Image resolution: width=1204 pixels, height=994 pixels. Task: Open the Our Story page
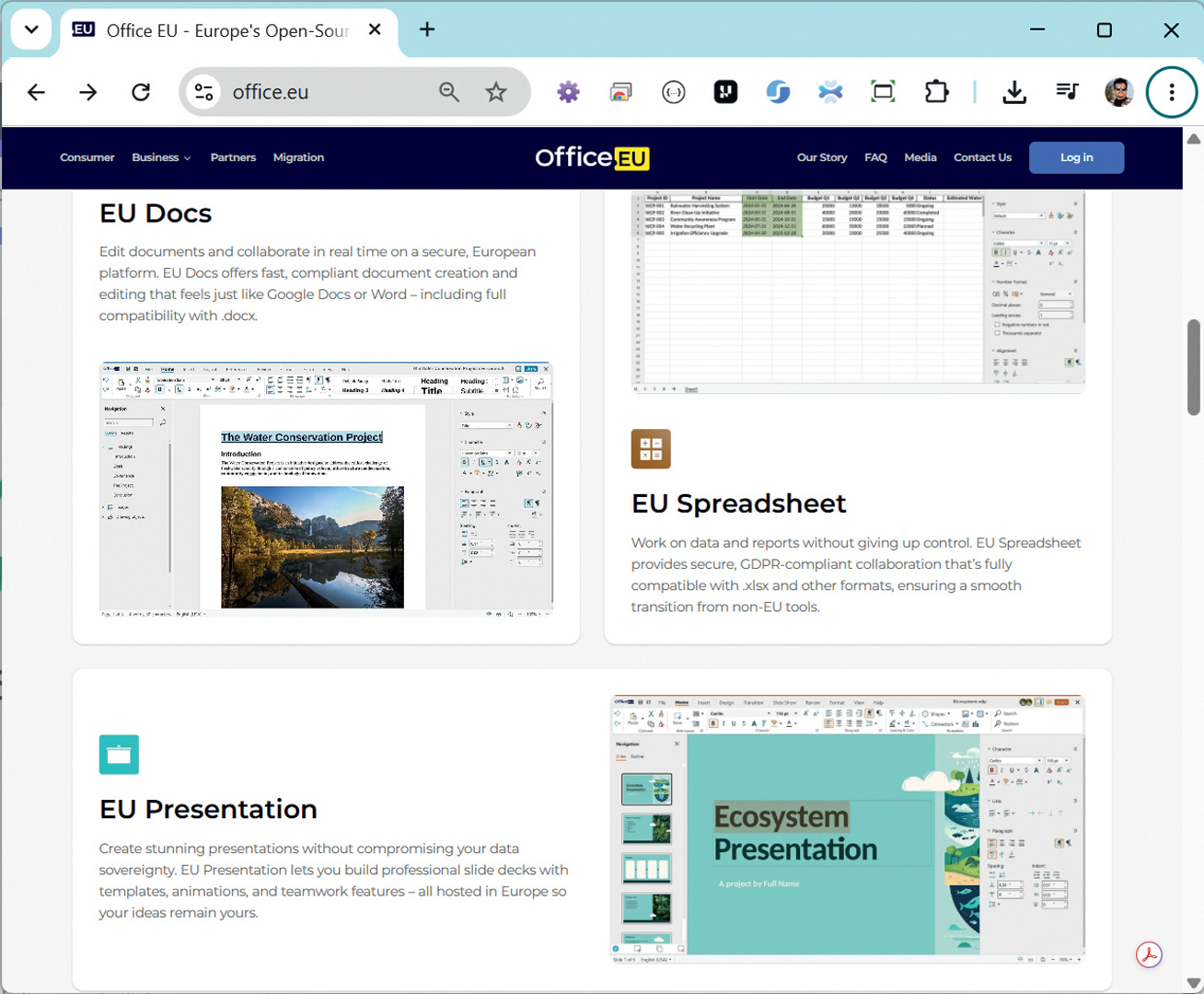[822, 157]
